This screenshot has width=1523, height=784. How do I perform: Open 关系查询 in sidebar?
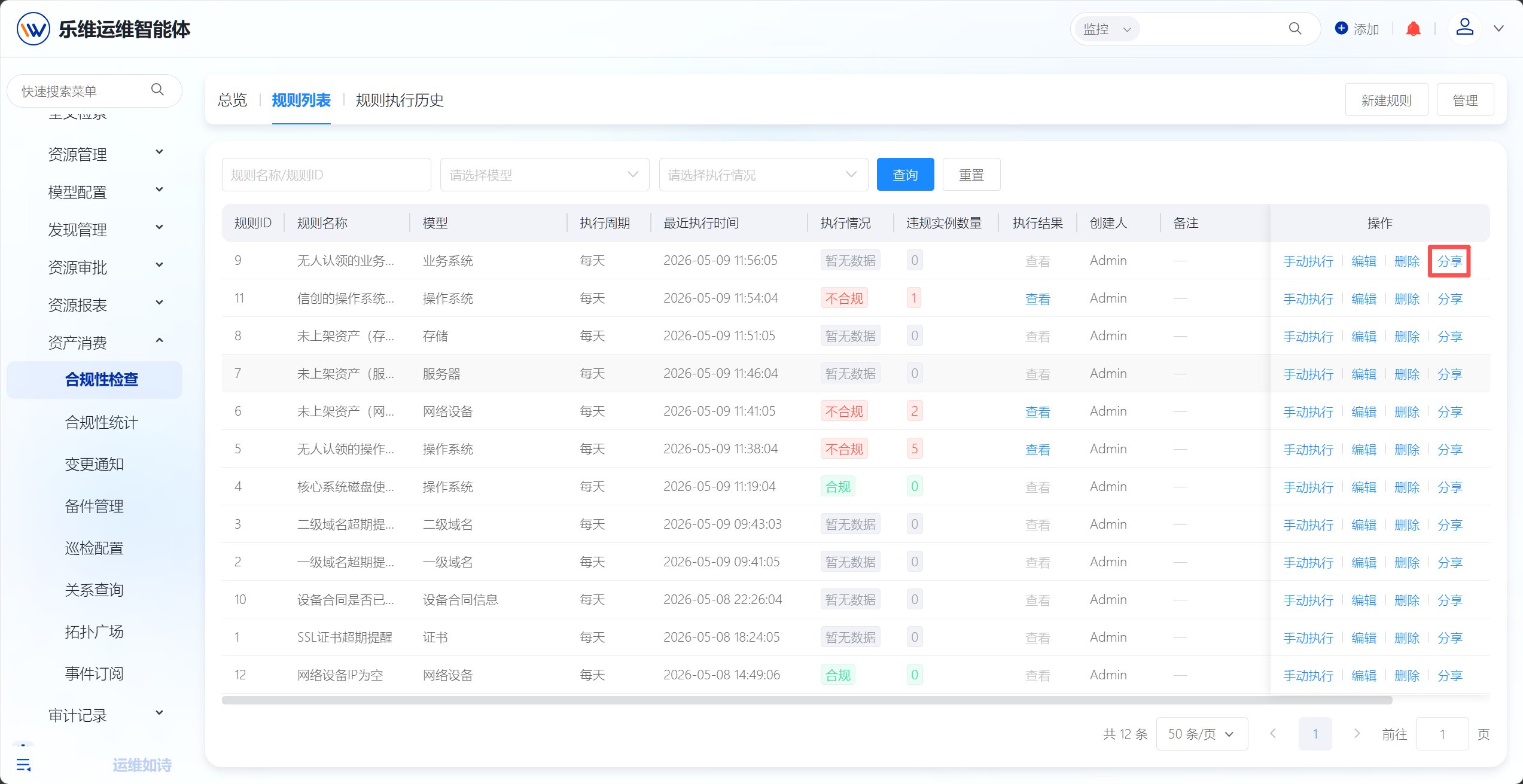click(94, 590)
